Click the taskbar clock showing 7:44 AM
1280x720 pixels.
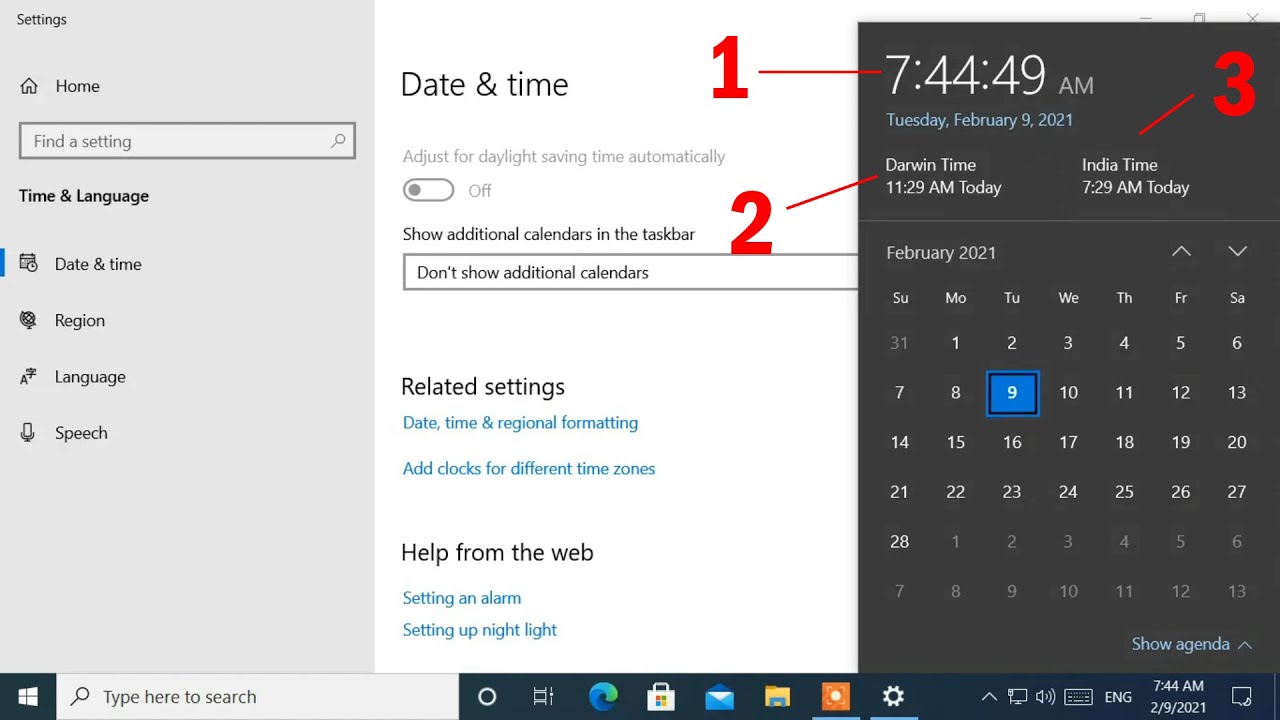pos(1179,696)
